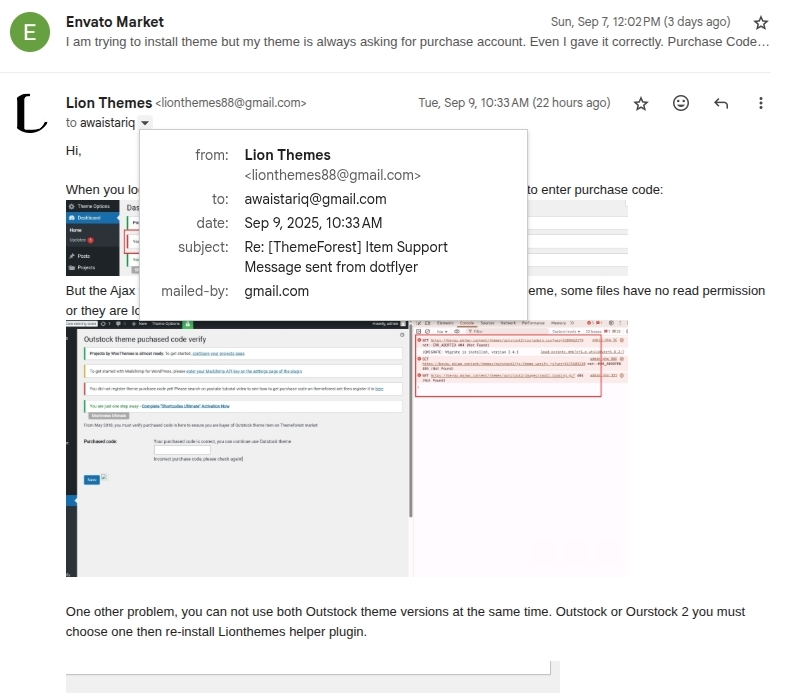Viewport: 785px width, 693px height.
Task: Add an emoji reaction to the email
Action: (x=681, y=103)
